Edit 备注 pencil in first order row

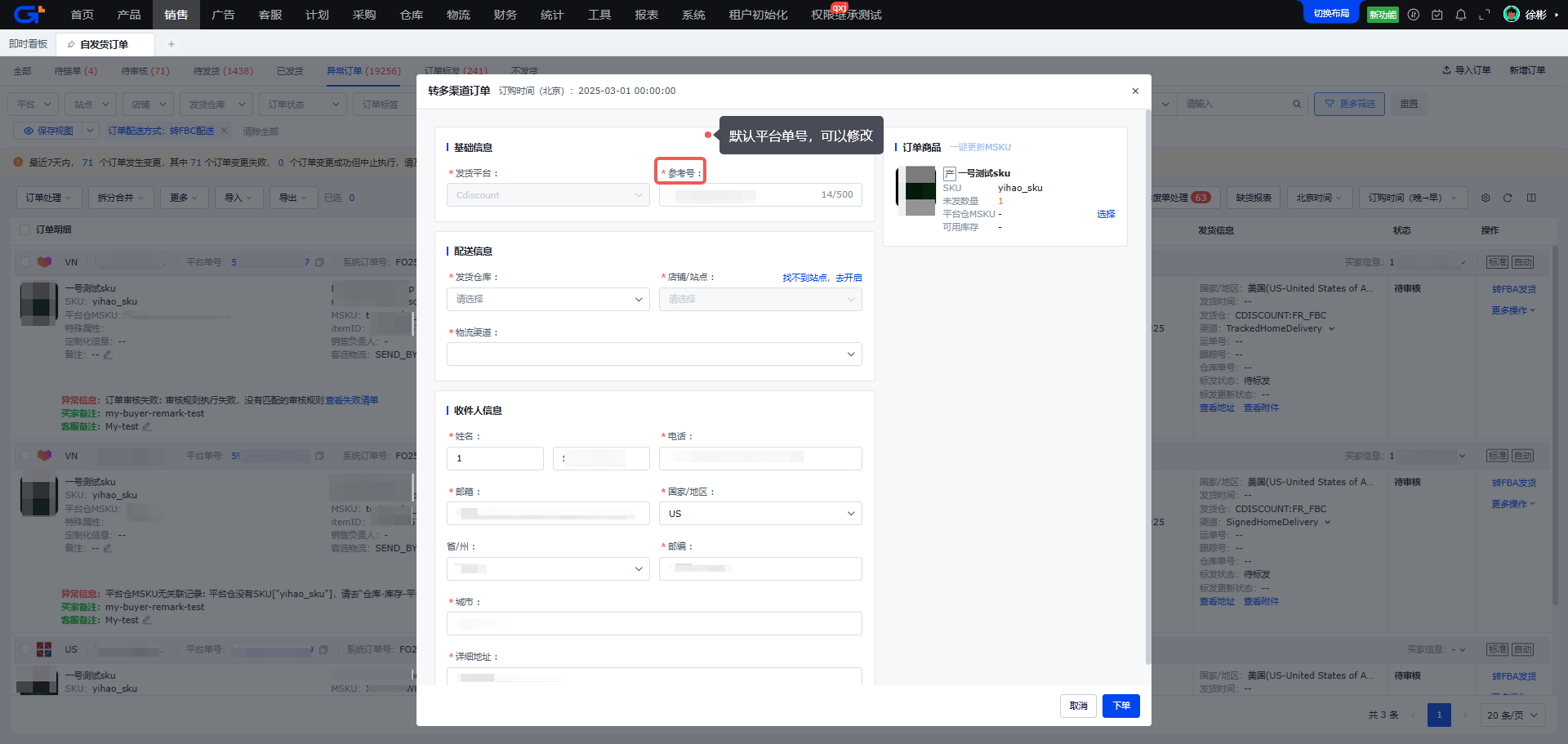tap(108, 354)
